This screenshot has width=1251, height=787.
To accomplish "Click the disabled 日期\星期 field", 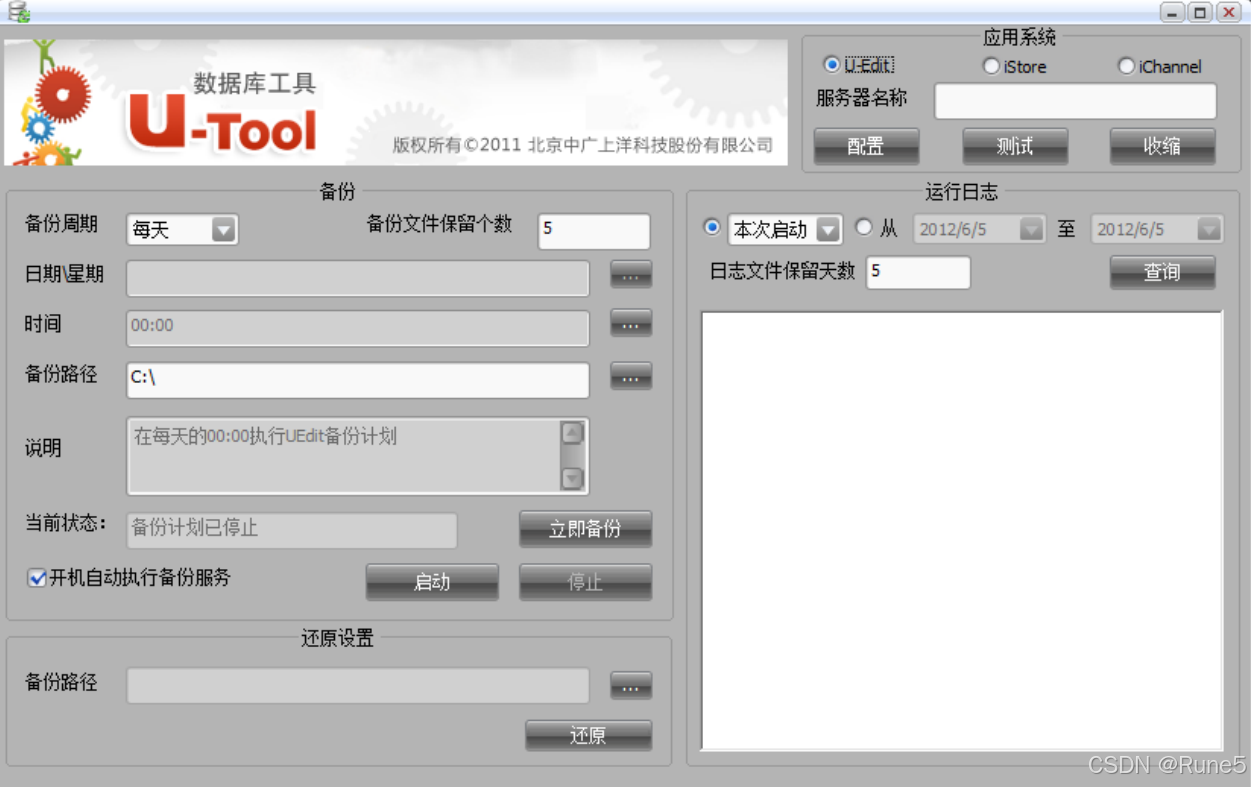I will pos(358,278).
